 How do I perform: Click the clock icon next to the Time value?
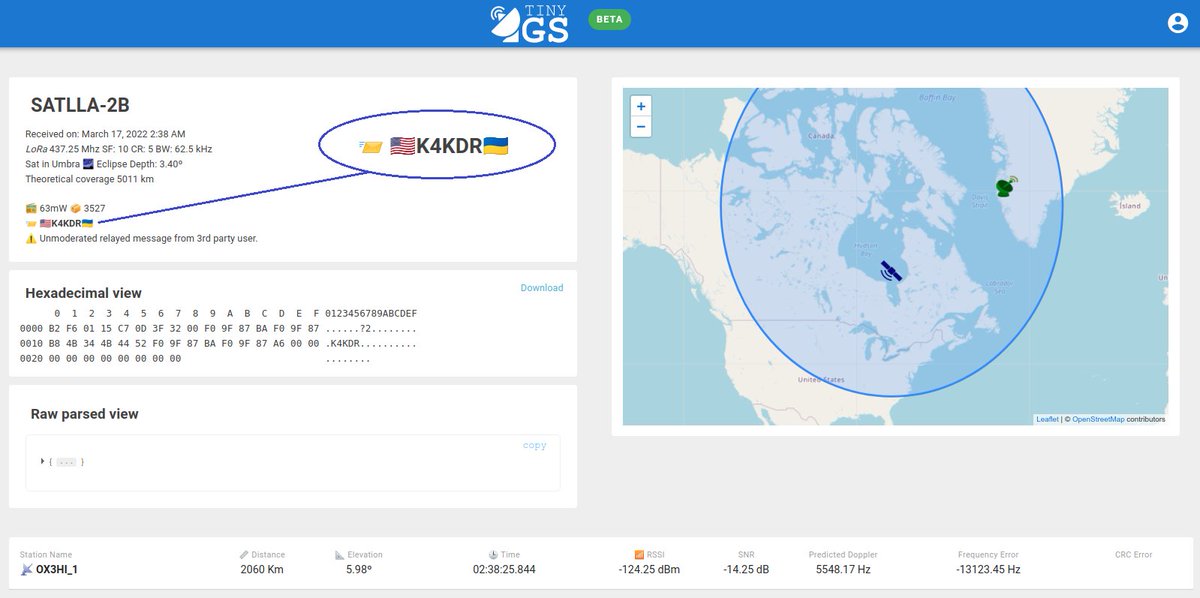pos(491,553)
